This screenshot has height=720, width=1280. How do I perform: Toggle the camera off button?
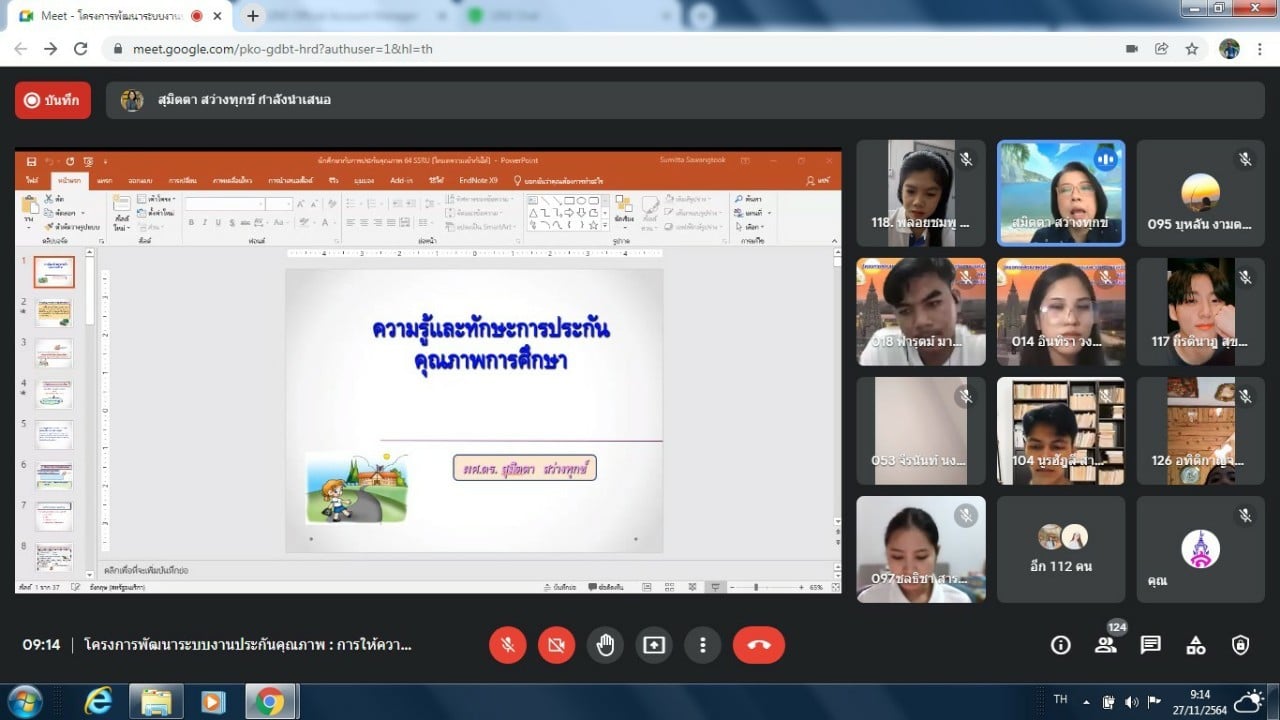(x=556, y=645)
